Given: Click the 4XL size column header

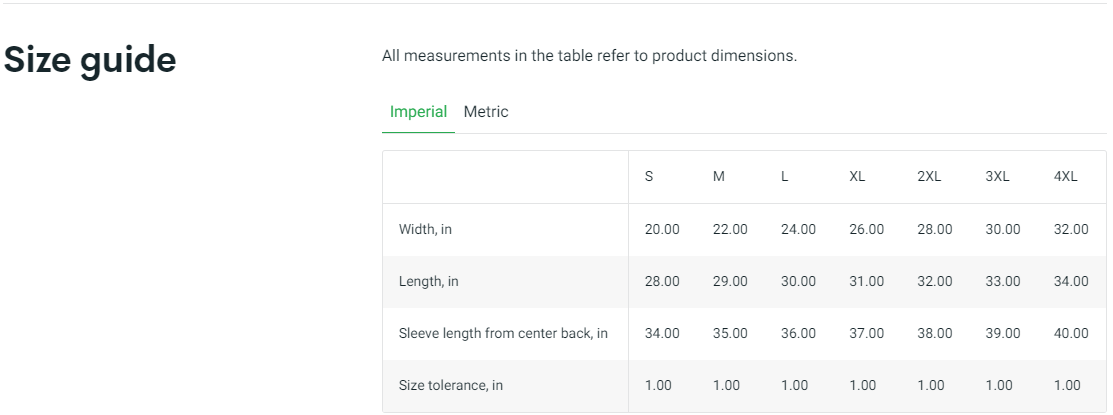Looking at the screenshot, I should coord(1065,177).
